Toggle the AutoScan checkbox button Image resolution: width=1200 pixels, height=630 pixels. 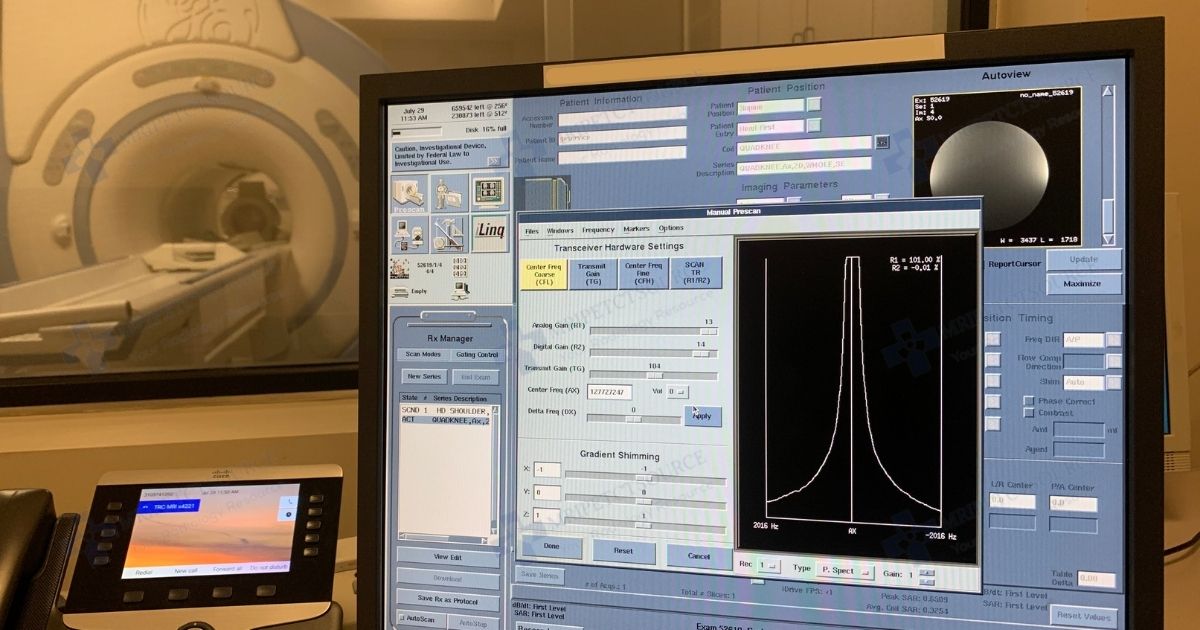click(422, 621)
